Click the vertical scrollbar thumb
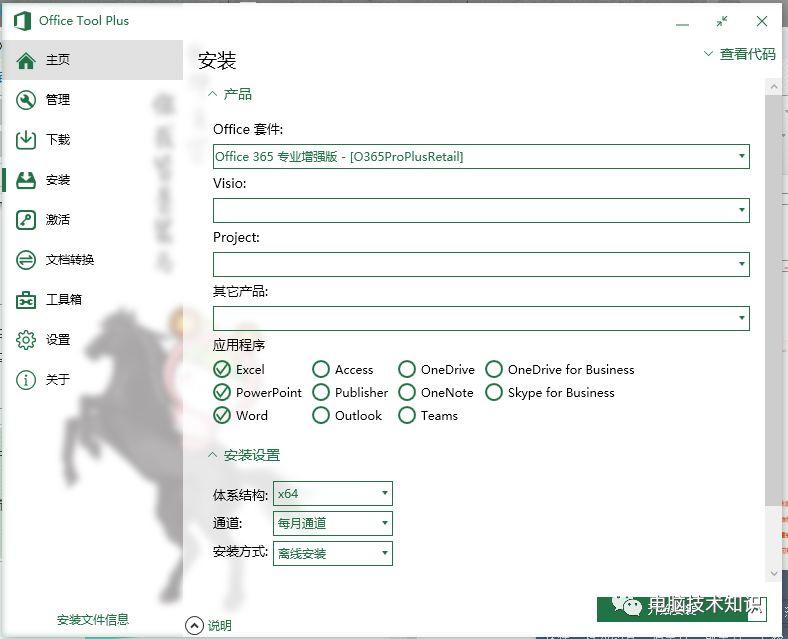 (x=774, y=300)
